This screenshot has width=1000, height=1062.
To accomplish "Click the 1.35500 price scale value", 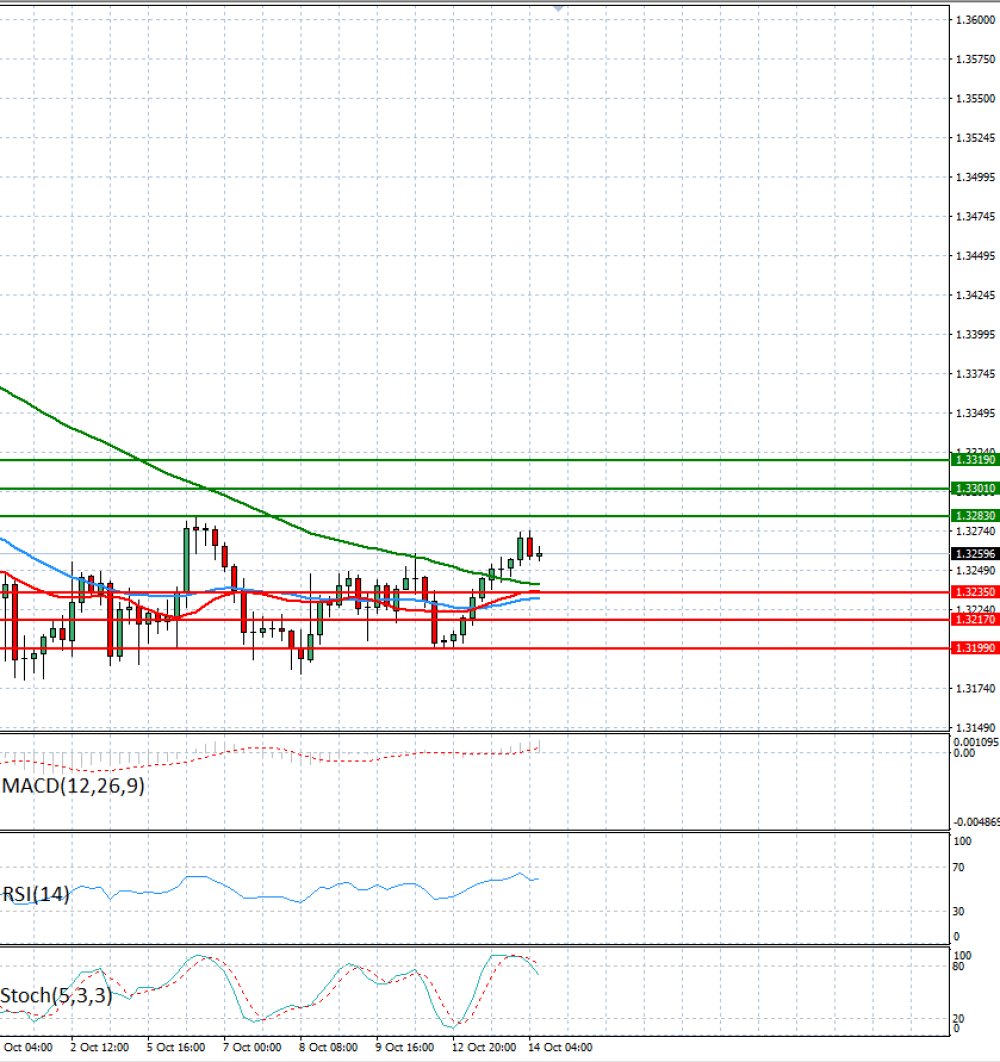I will [976, 99].
